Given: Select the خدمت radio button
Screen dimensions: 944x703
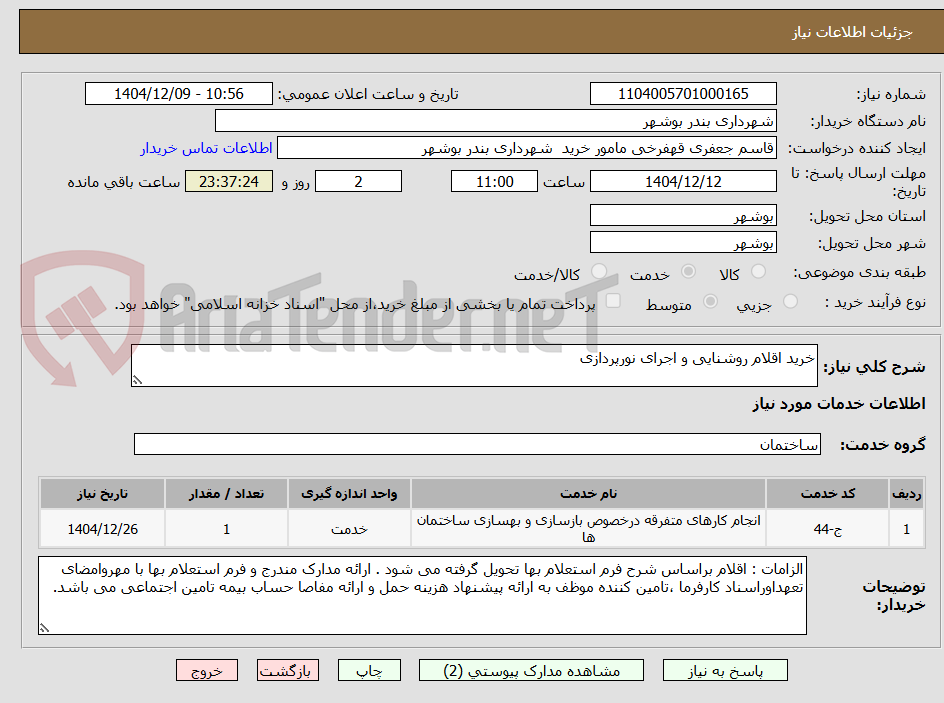Looking at the screenshot, I should tap(688, 271).
